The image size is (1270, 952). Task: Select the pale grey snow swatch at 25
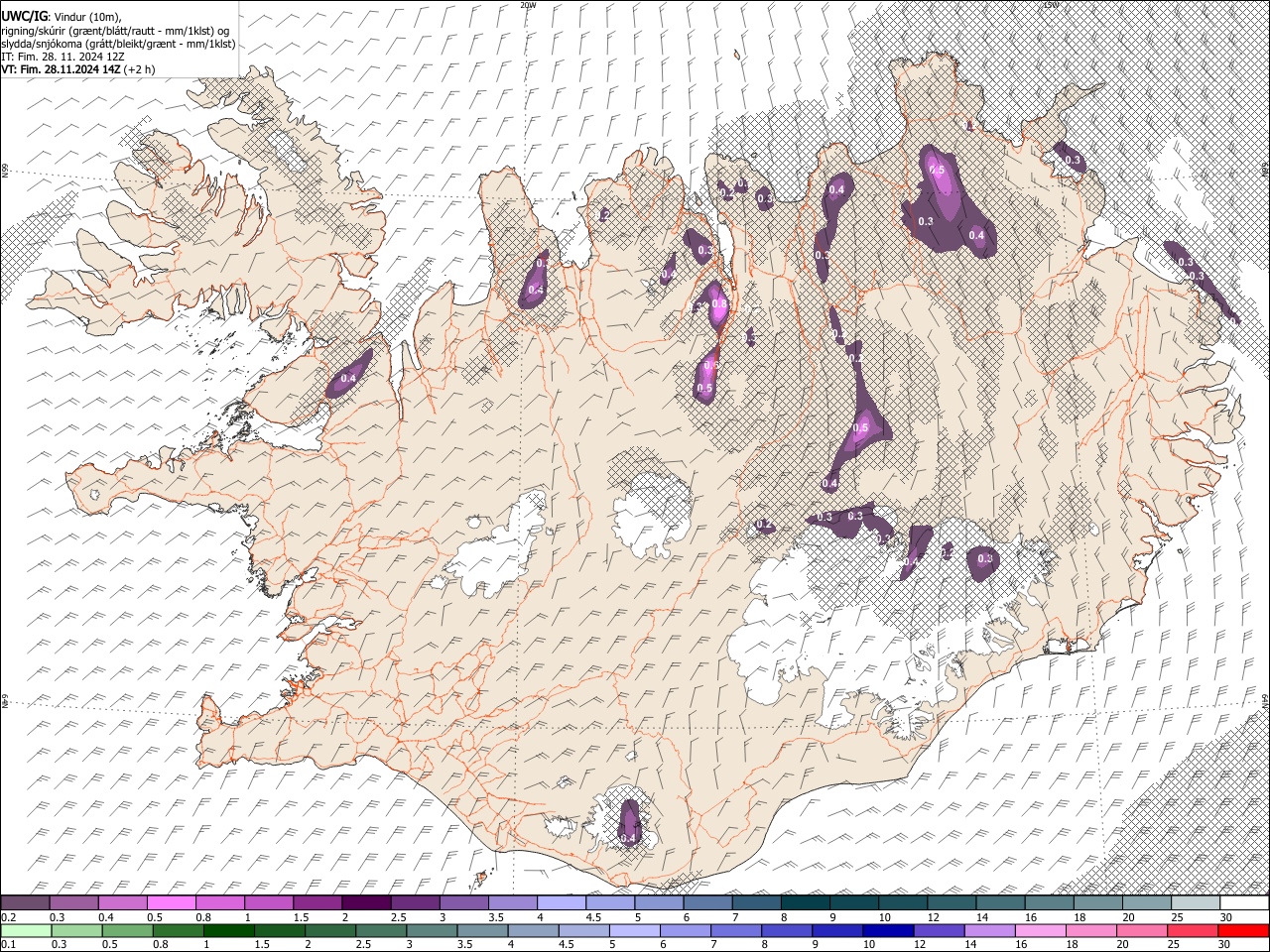[1196, 903]
